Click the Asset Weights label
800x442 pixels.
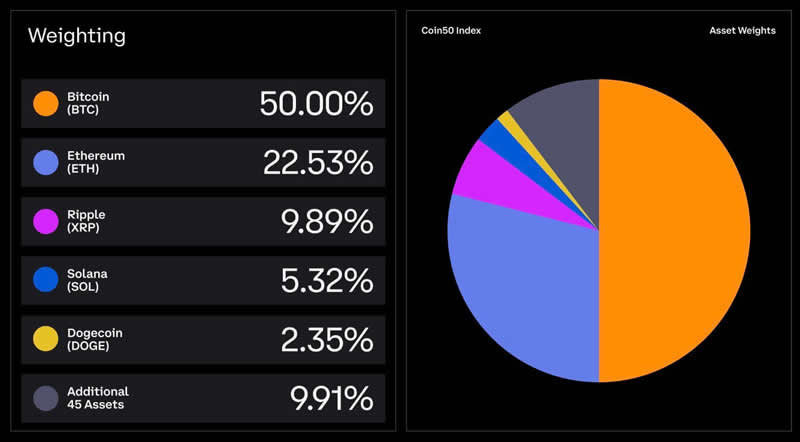pos(742,31)
